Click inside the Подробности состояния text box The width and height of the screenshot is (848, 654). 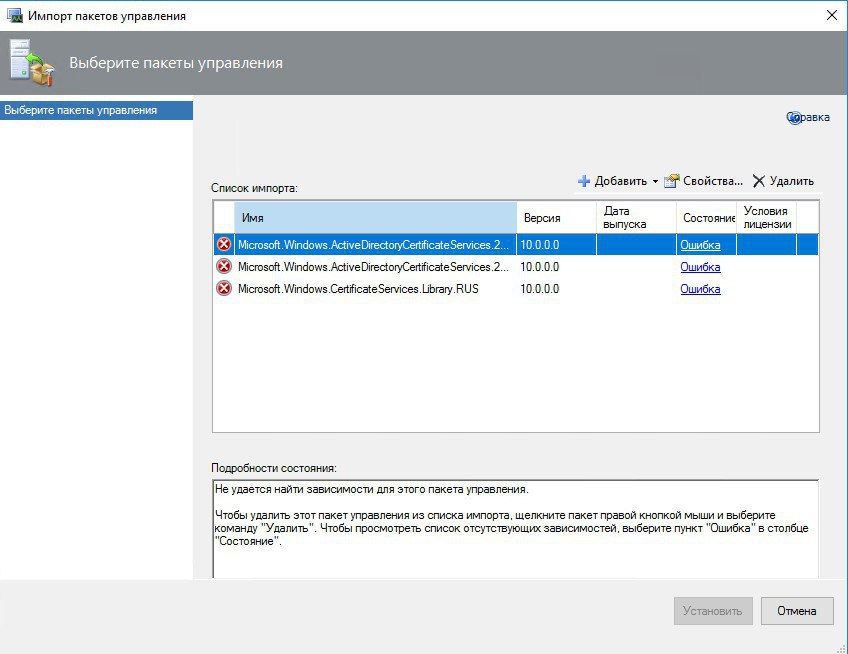point(515,529)
